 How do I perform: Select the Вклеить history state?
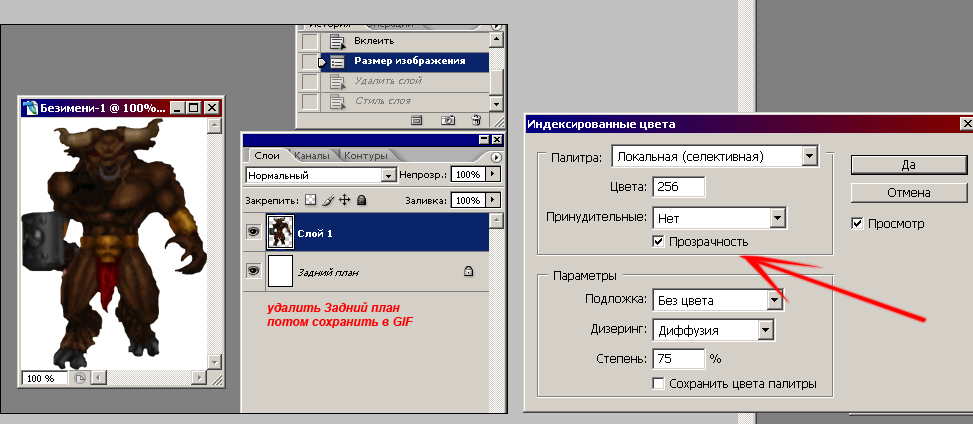[x=404, y=42]
